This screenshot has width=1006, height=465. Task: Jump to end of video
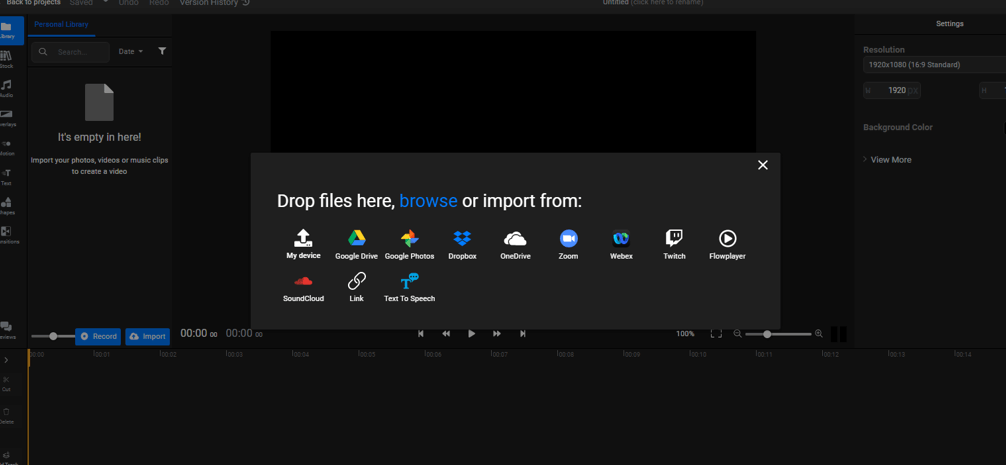(523, 334)
